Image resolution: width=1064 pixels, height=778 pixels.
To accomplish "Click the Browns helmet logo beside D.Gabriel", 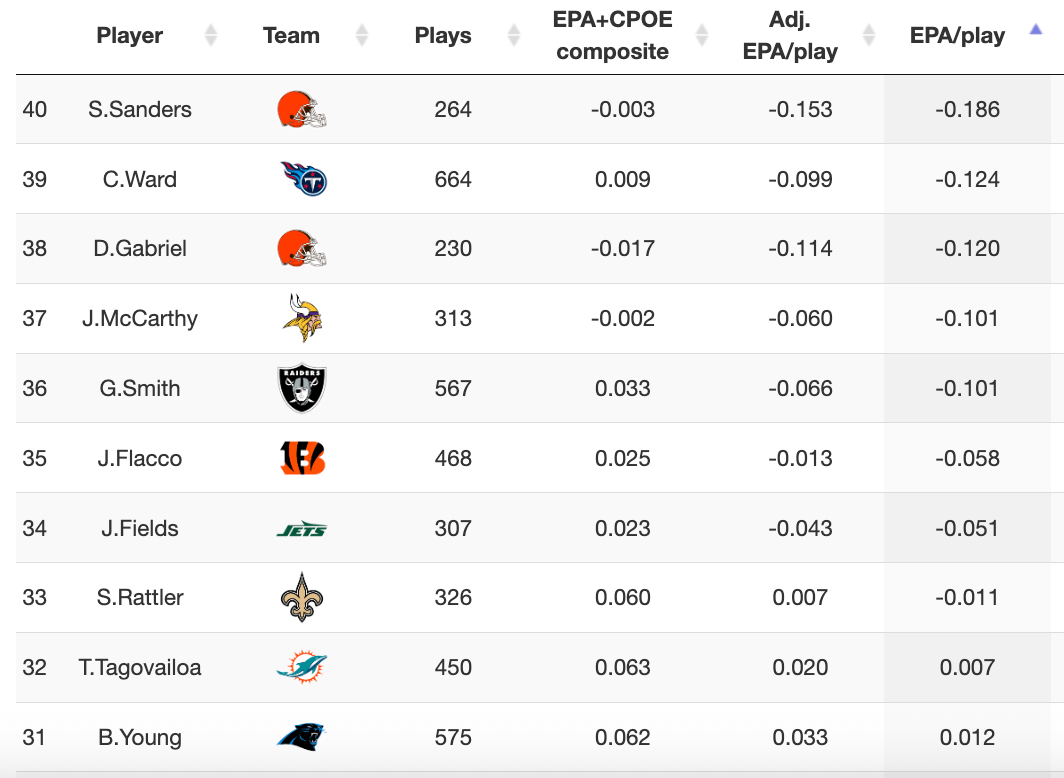I will (301, 248).
